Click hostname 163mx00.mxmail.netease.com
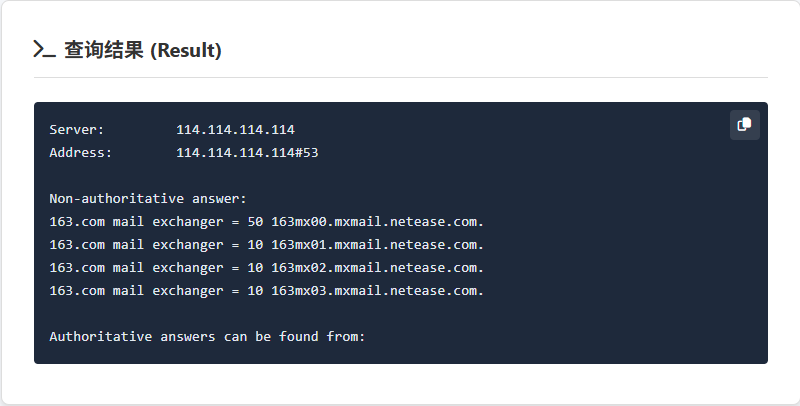 tap(377, 222)
